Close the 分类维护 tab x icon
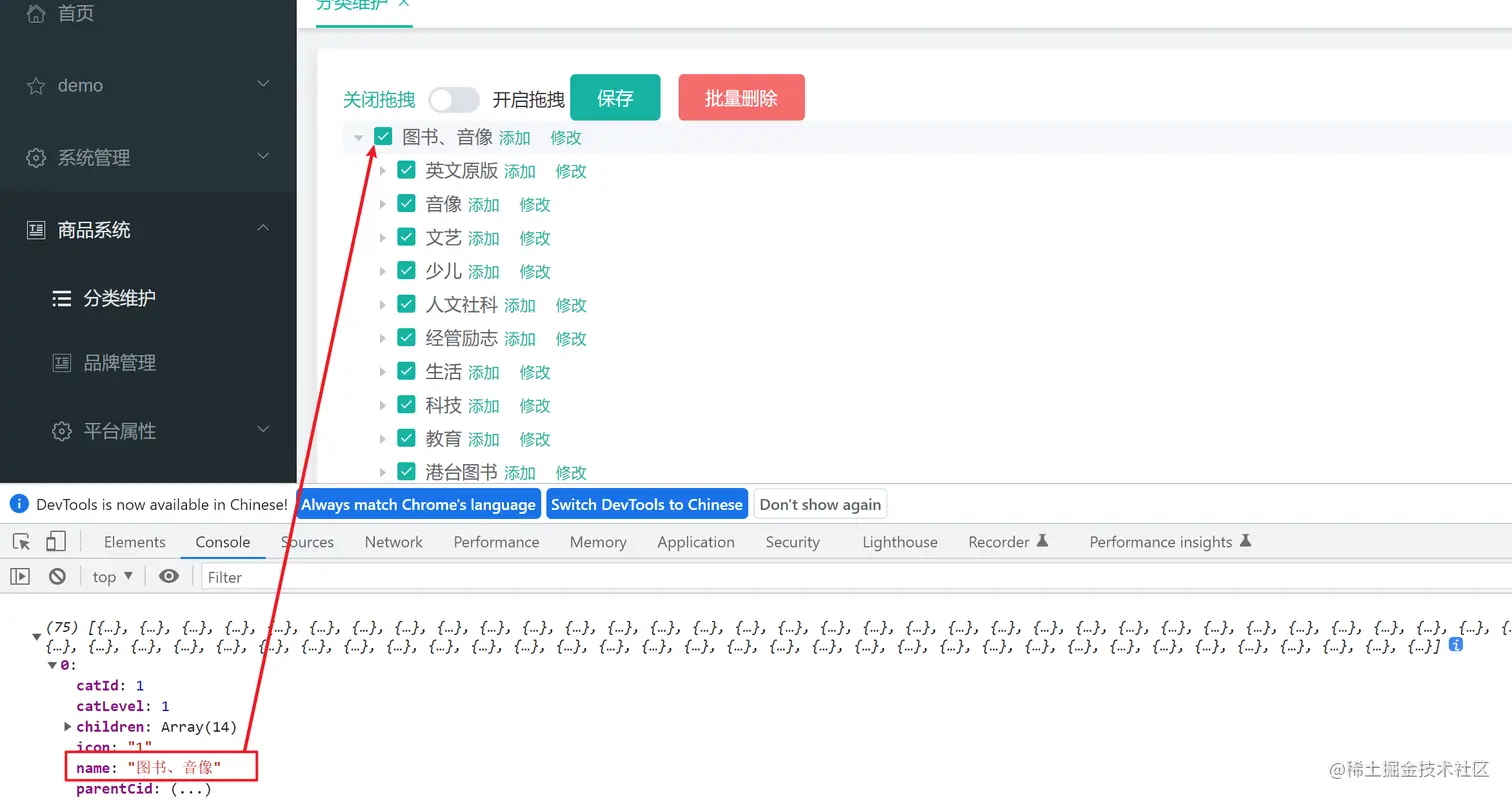 [x=404, y=3]
